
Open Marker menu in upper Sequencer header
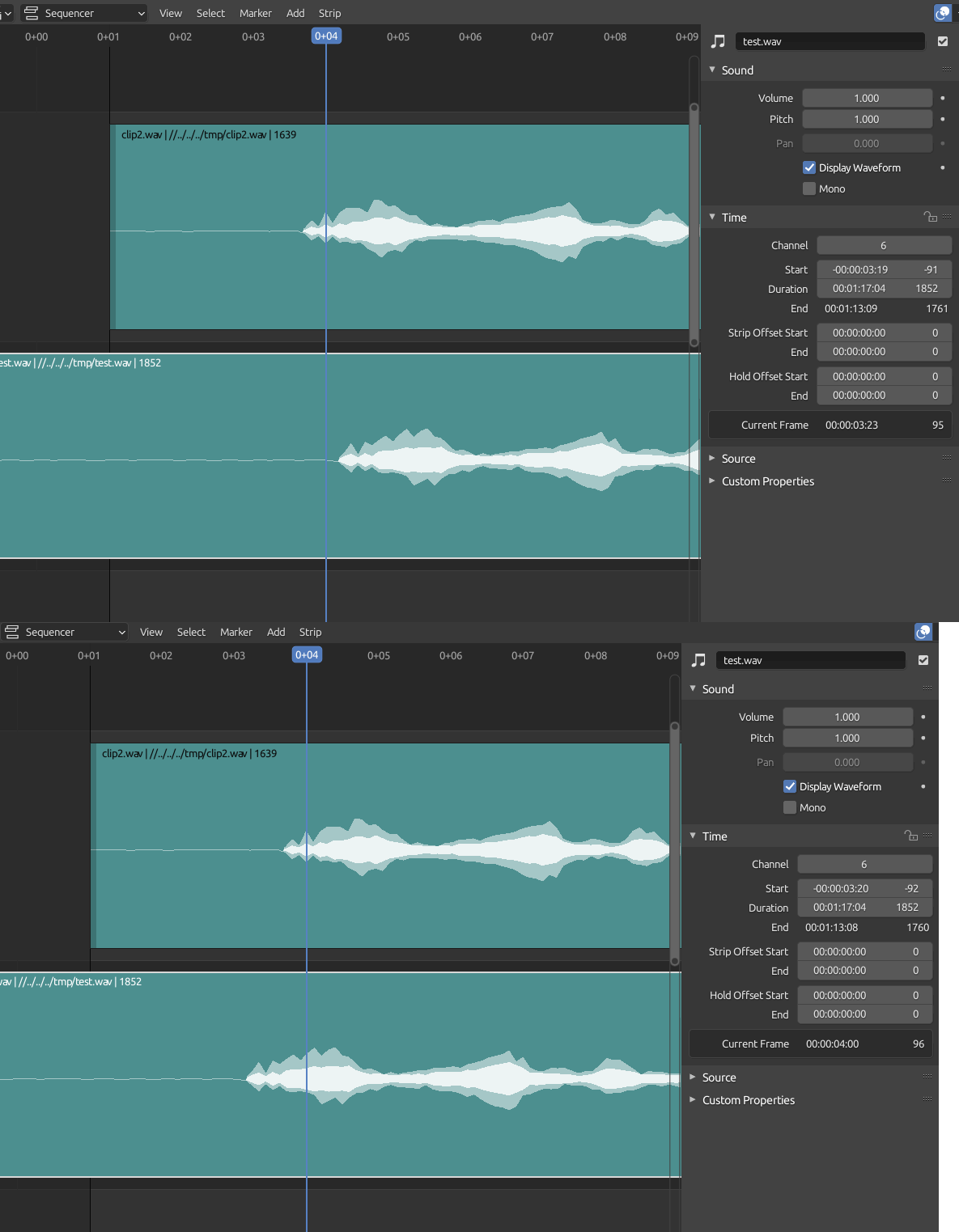pyautogui.click(x=256, y=13)
